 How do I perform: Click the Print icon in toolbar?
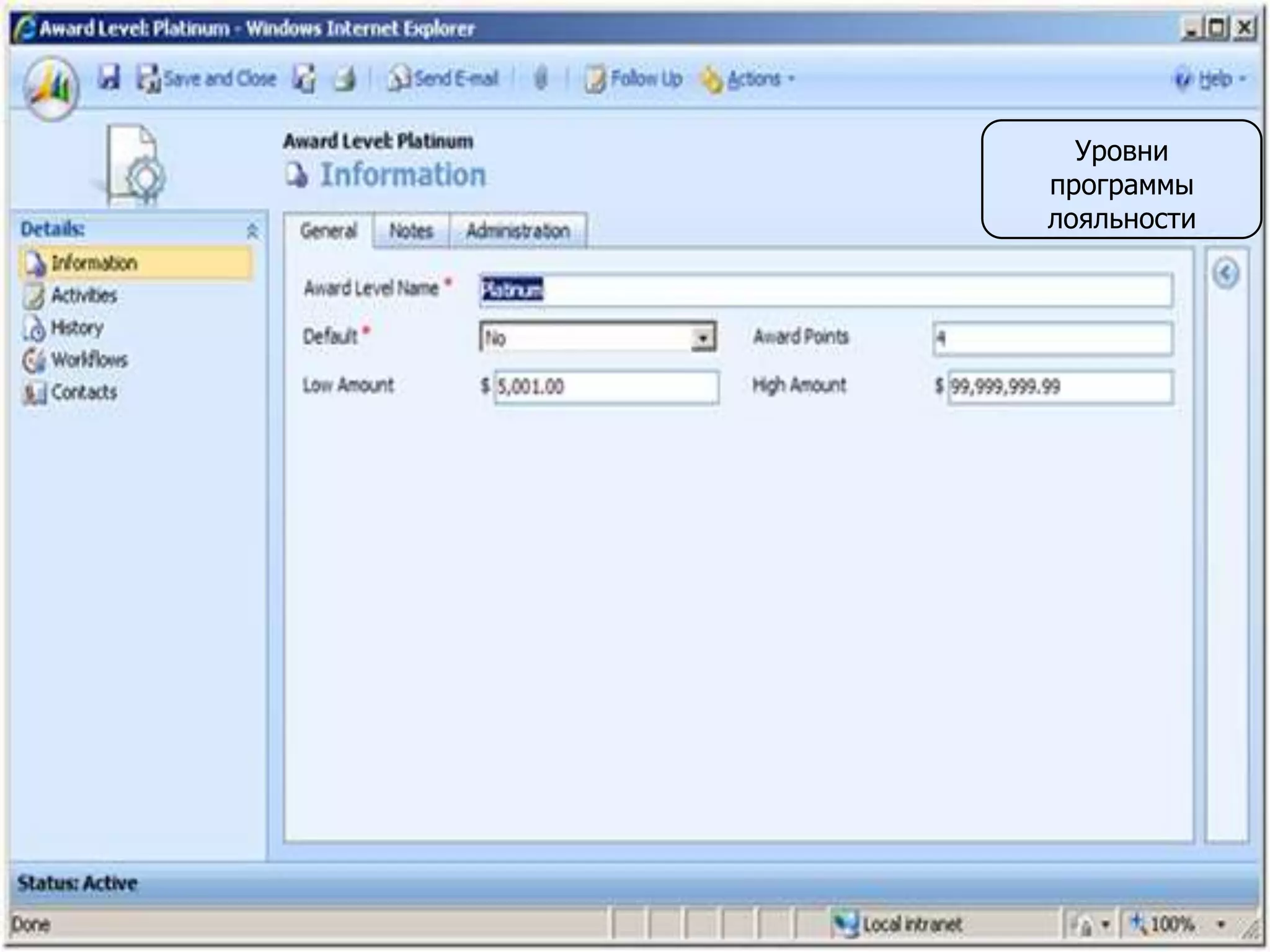point(345,79)
